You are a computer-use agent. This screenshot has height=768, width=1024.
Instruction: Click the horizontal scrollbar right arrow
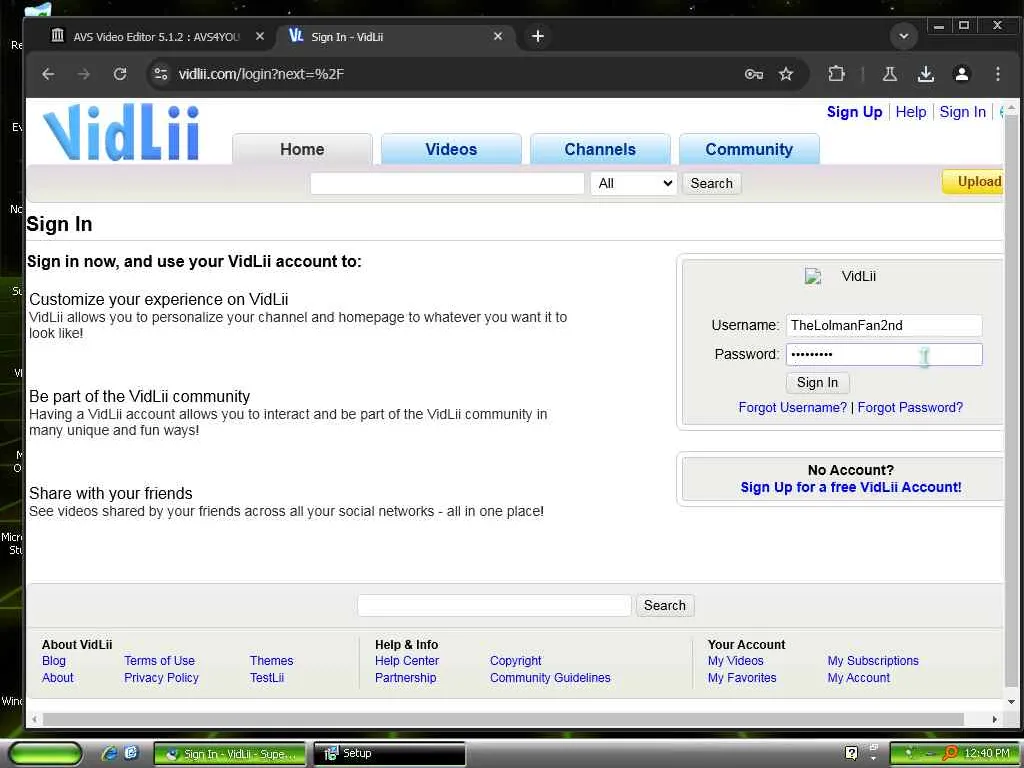point(995,719)
